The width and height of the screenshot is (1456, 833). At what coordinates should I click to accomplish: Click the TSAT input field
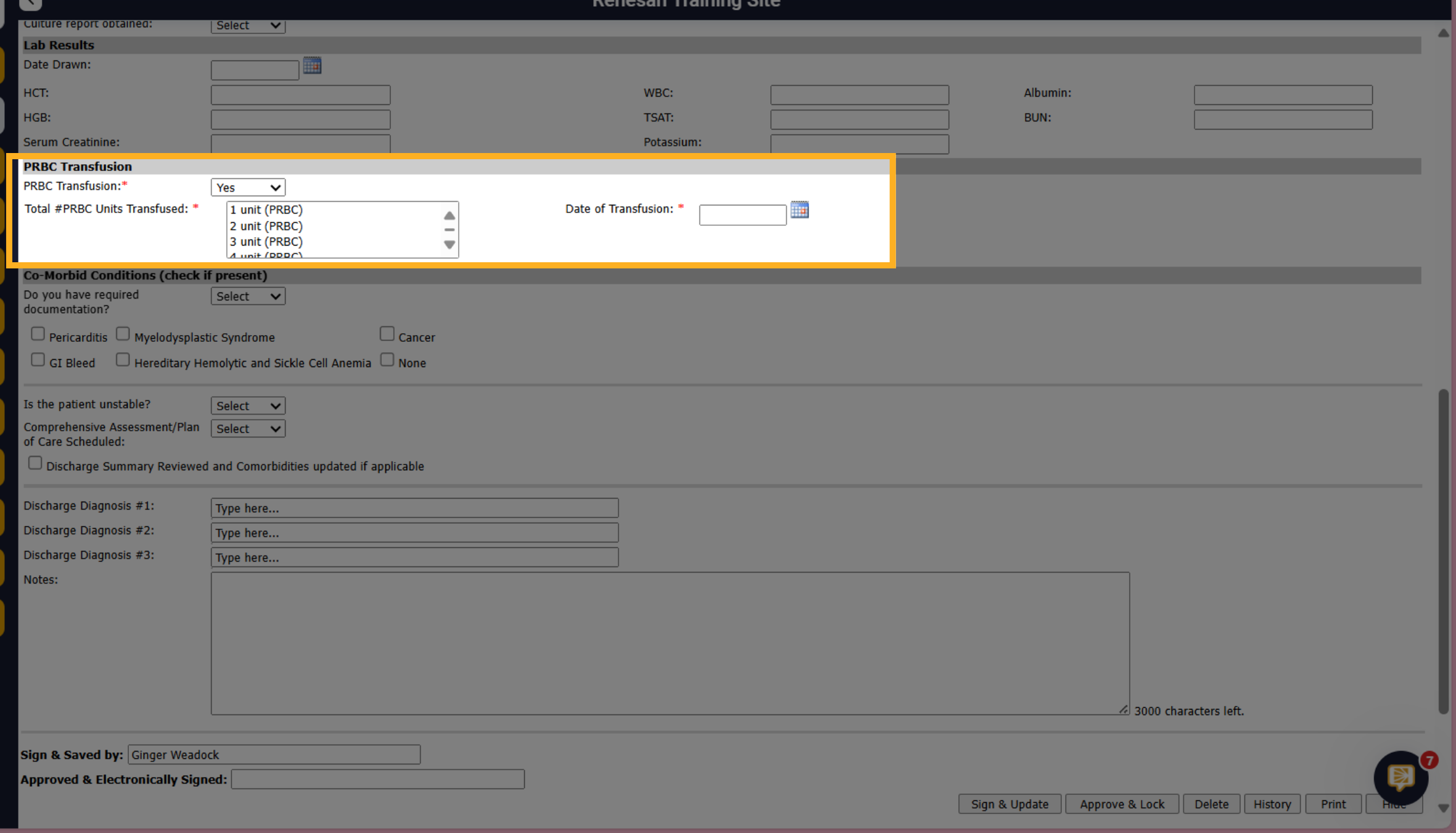point(859,120)
